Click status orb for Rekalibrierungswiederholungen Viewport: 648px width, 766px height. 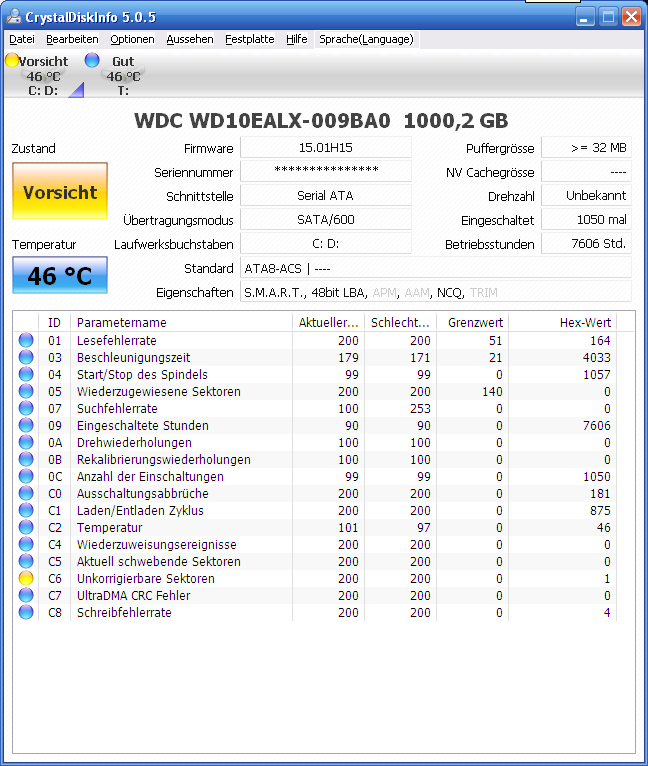26,459
